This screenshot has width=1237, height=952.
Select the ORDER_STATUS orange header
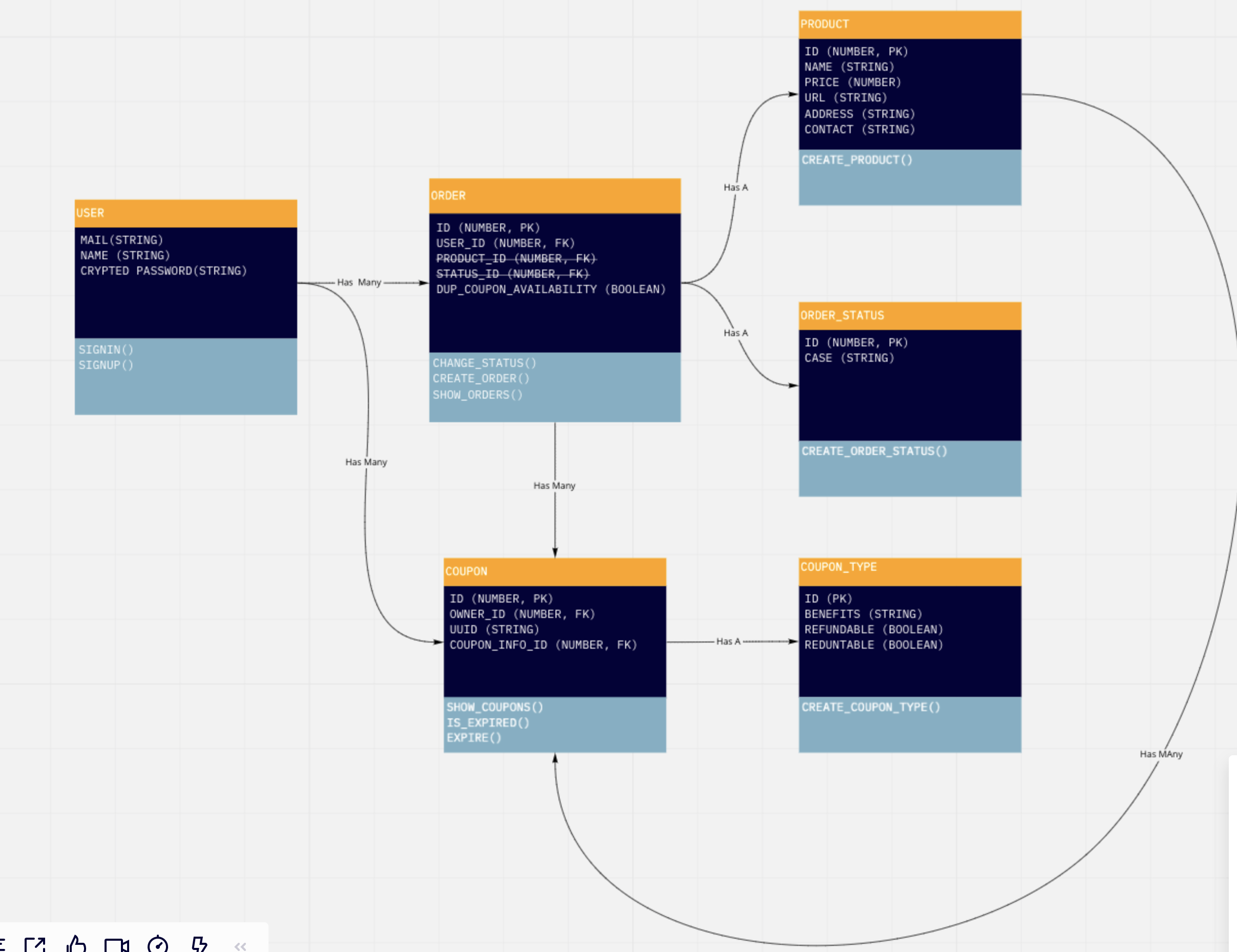(910, 316)
